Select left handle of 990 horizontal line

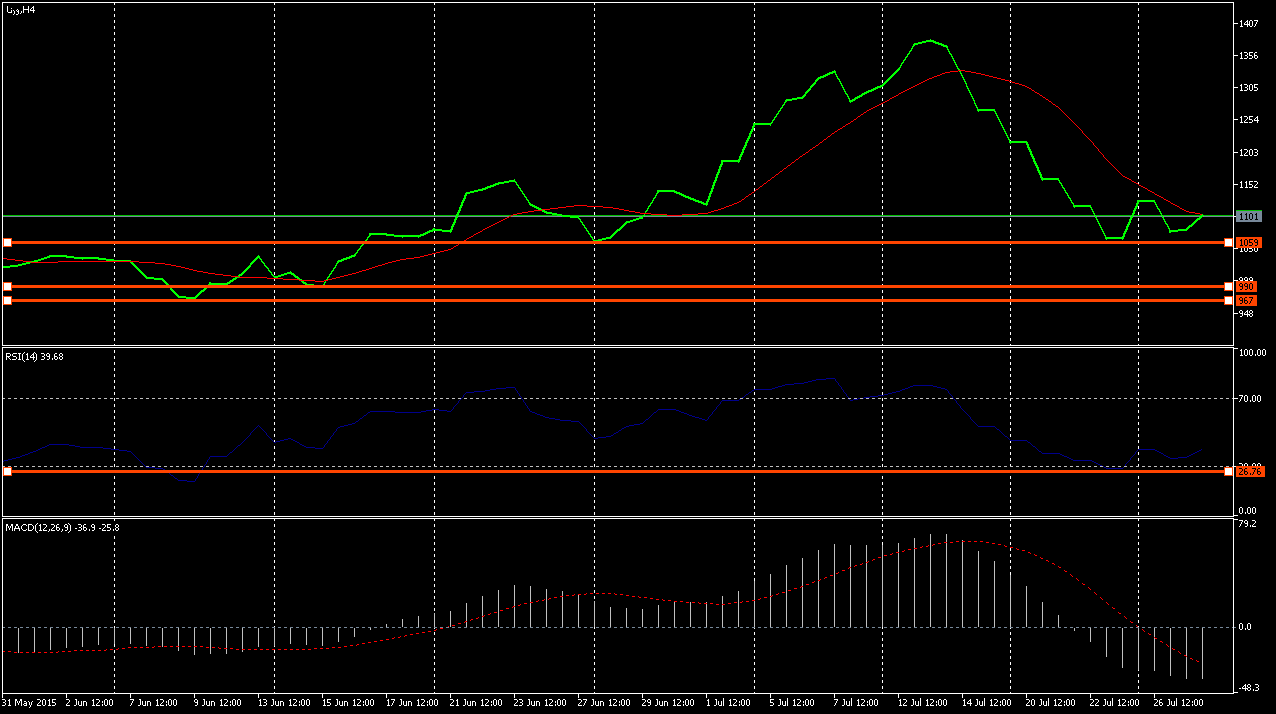coord(7,287)
